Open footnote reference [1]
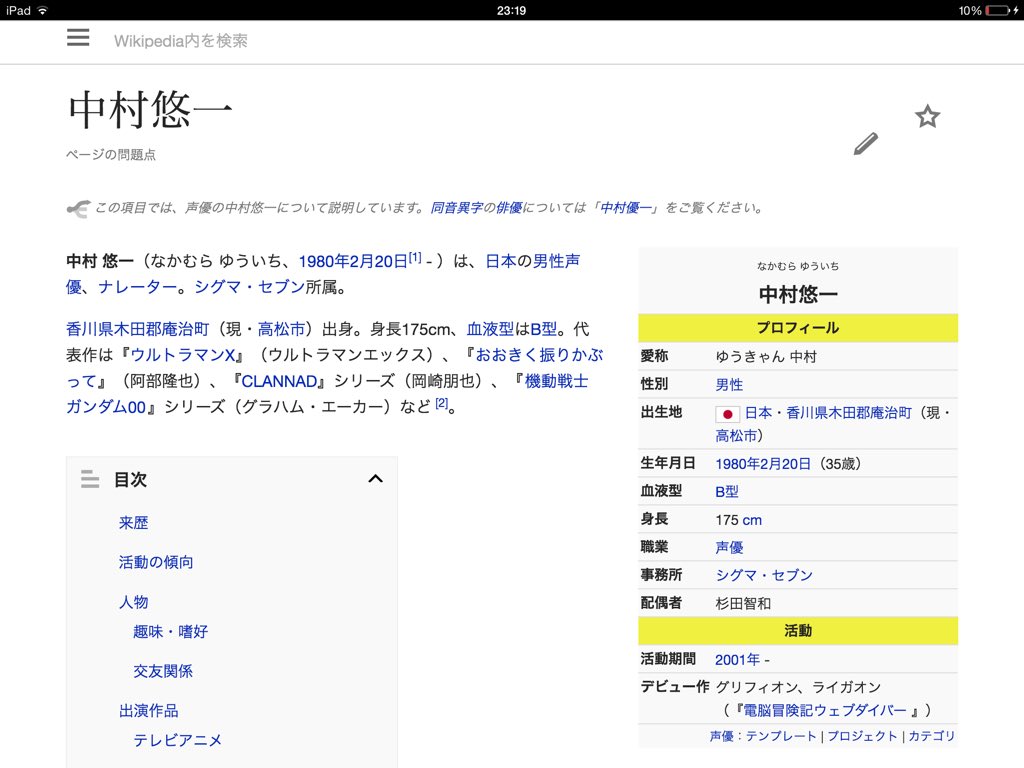Image resolution: width=1024 pixels, height=768 pixels. click(415, 257)
